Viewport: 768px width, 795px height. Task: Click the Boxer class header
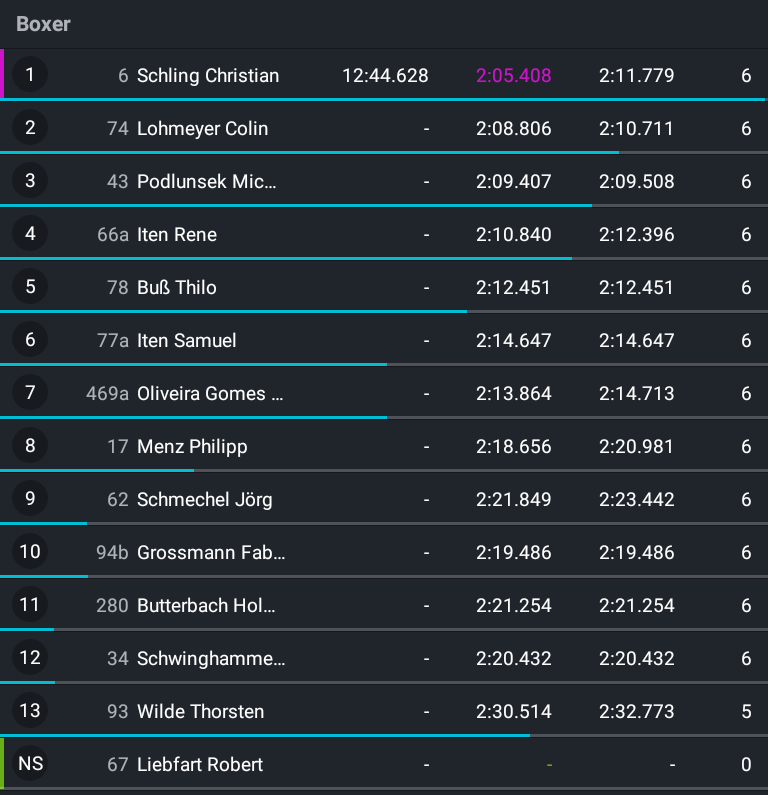click(x=43, y=24)
